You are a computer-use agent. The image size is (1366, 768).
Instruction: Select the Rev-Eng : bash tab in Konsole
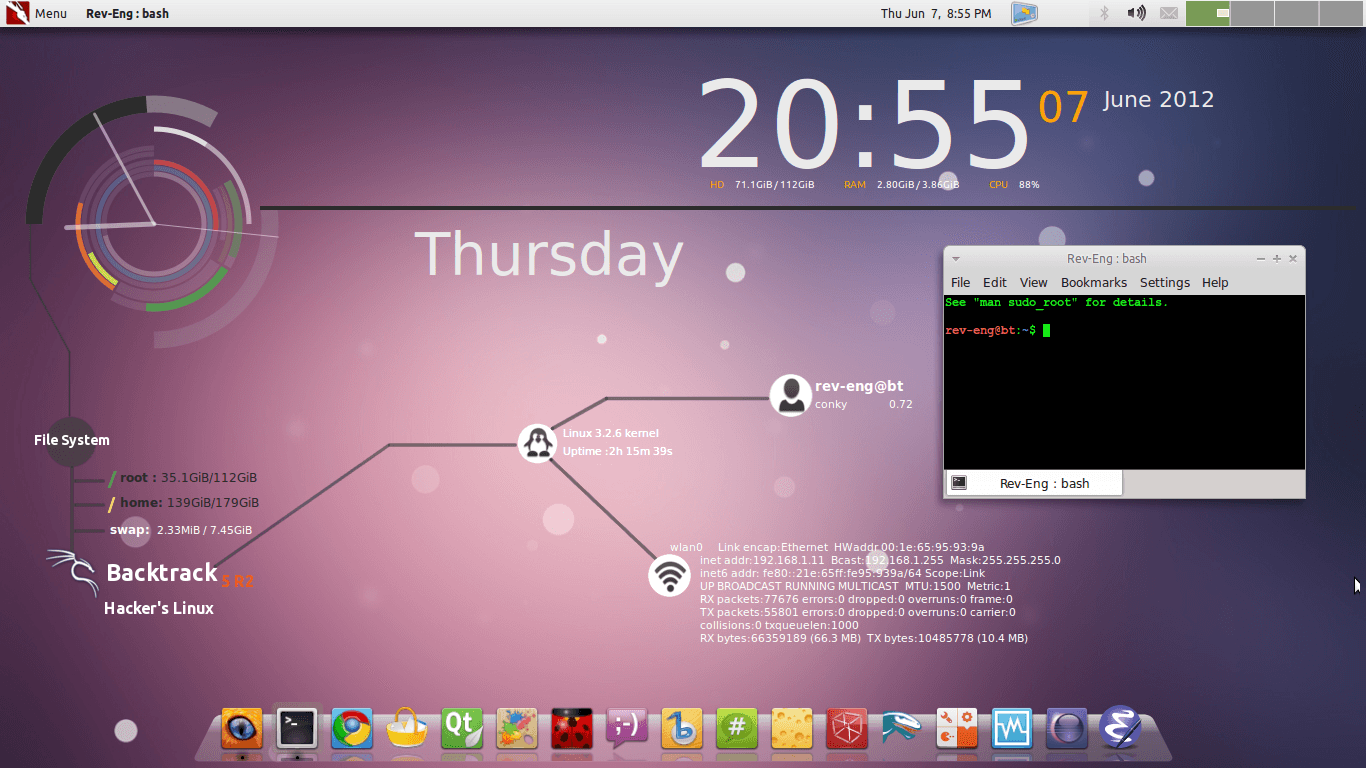(x=1034, y=482)
